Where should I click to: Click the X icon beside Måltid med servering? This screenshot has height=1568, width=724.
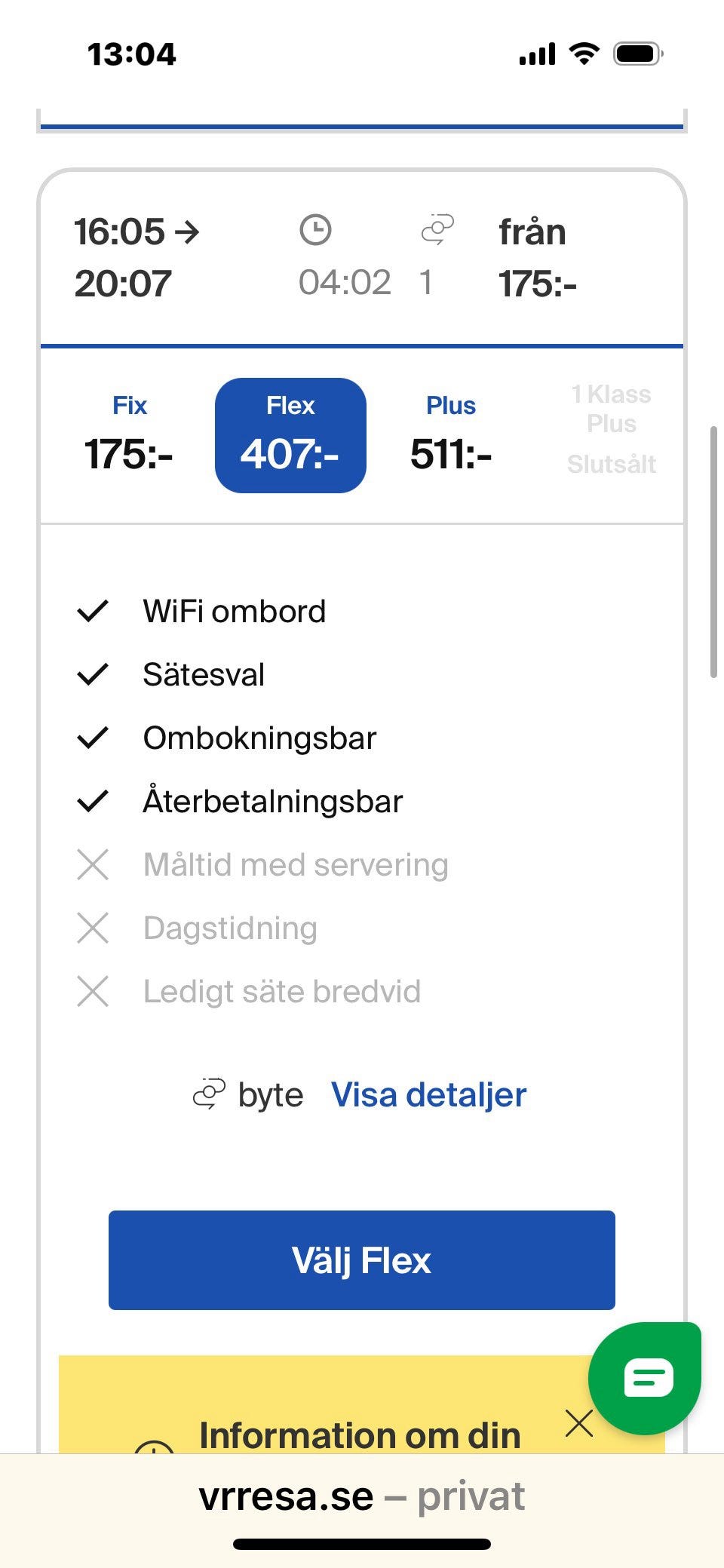click(x=93, y=864)
